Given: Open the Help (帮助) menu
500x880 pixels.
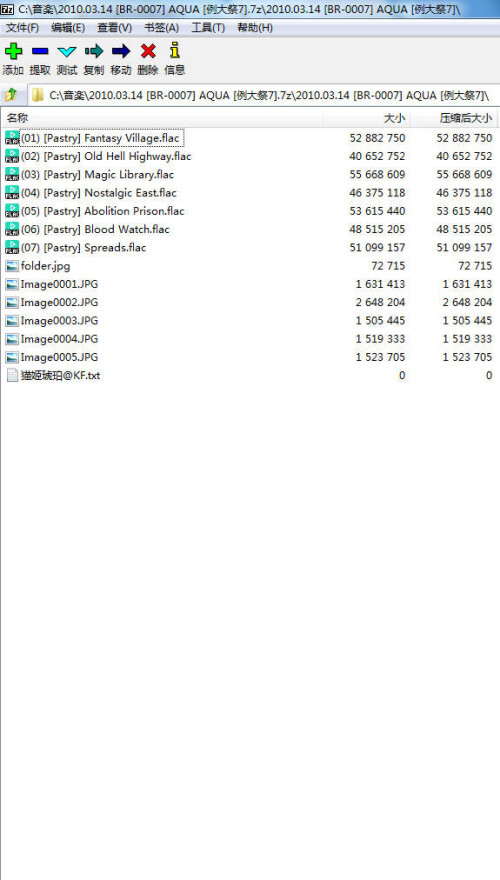Looking at the screenshot, I should (255, 28).
